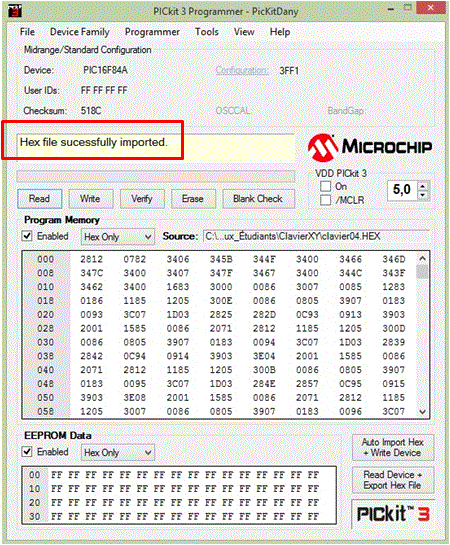The image size is (450, 545).
Task: Click Auto Import Hex + Write Device
Action: pyautogui.click(x=393, y=448)
